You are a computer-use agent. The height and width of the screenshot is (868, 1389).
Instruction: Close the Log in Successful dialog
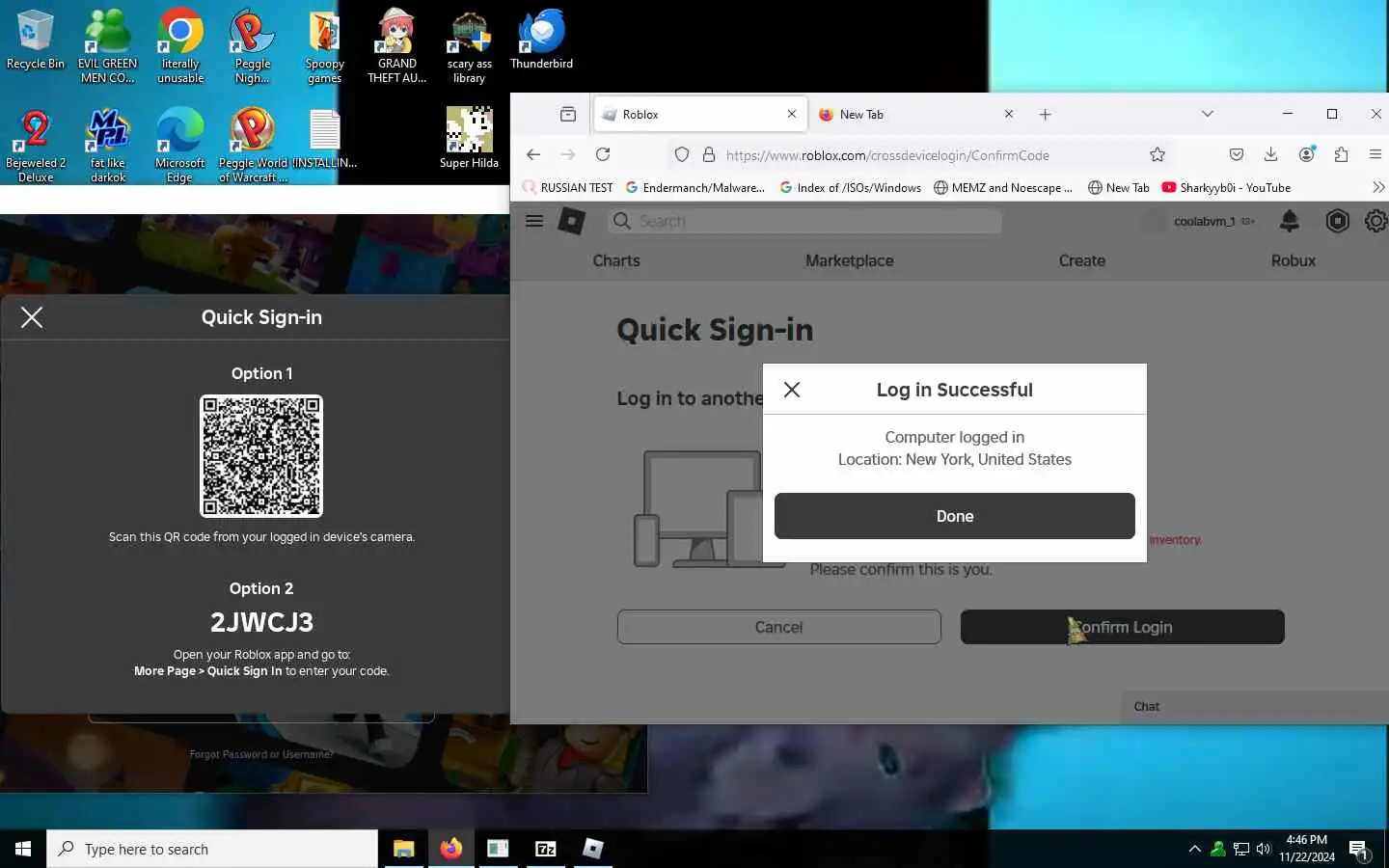pyautogui.click(x=792, y=390)
